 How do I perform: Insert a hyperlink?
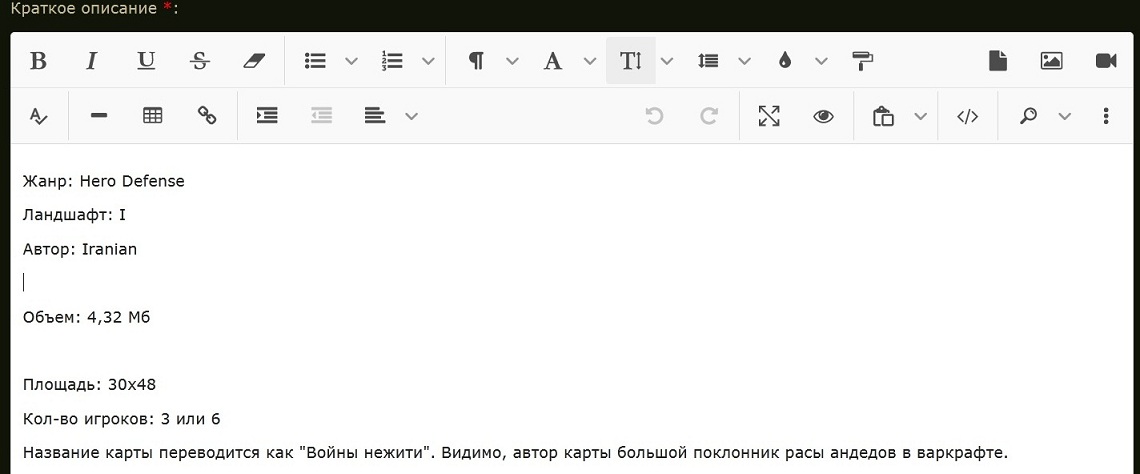pyautogui.click(x=207, y=116)
